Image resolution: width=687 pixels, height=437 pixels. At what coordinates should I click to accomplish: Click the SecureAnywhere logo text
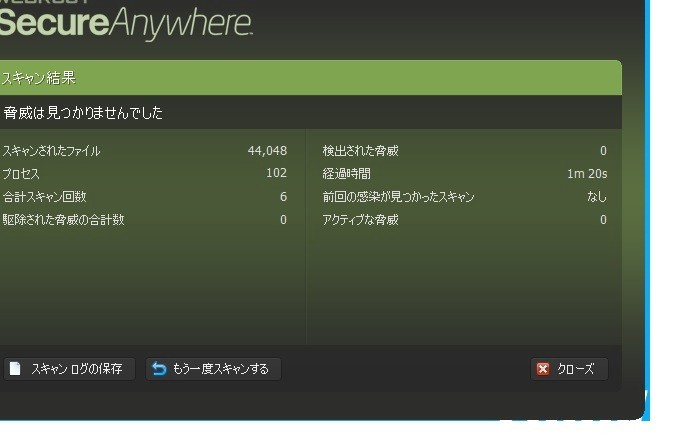[126, 23]
